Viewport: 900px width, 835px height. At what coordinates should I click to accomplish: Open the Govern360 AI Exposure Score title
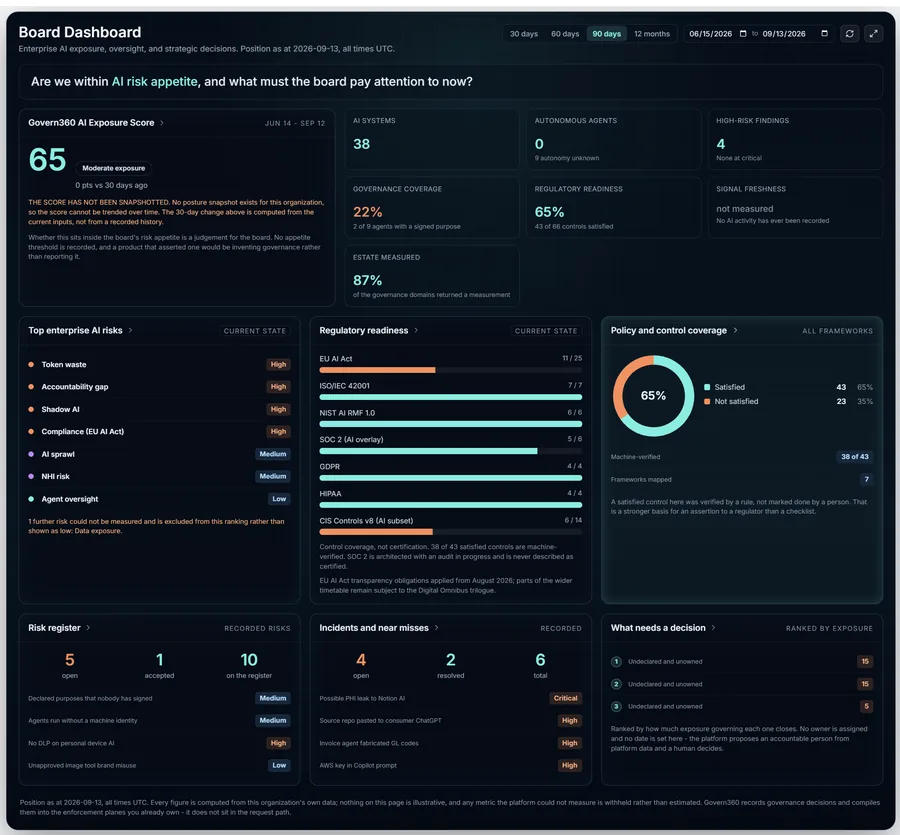[x=91, y=123]
